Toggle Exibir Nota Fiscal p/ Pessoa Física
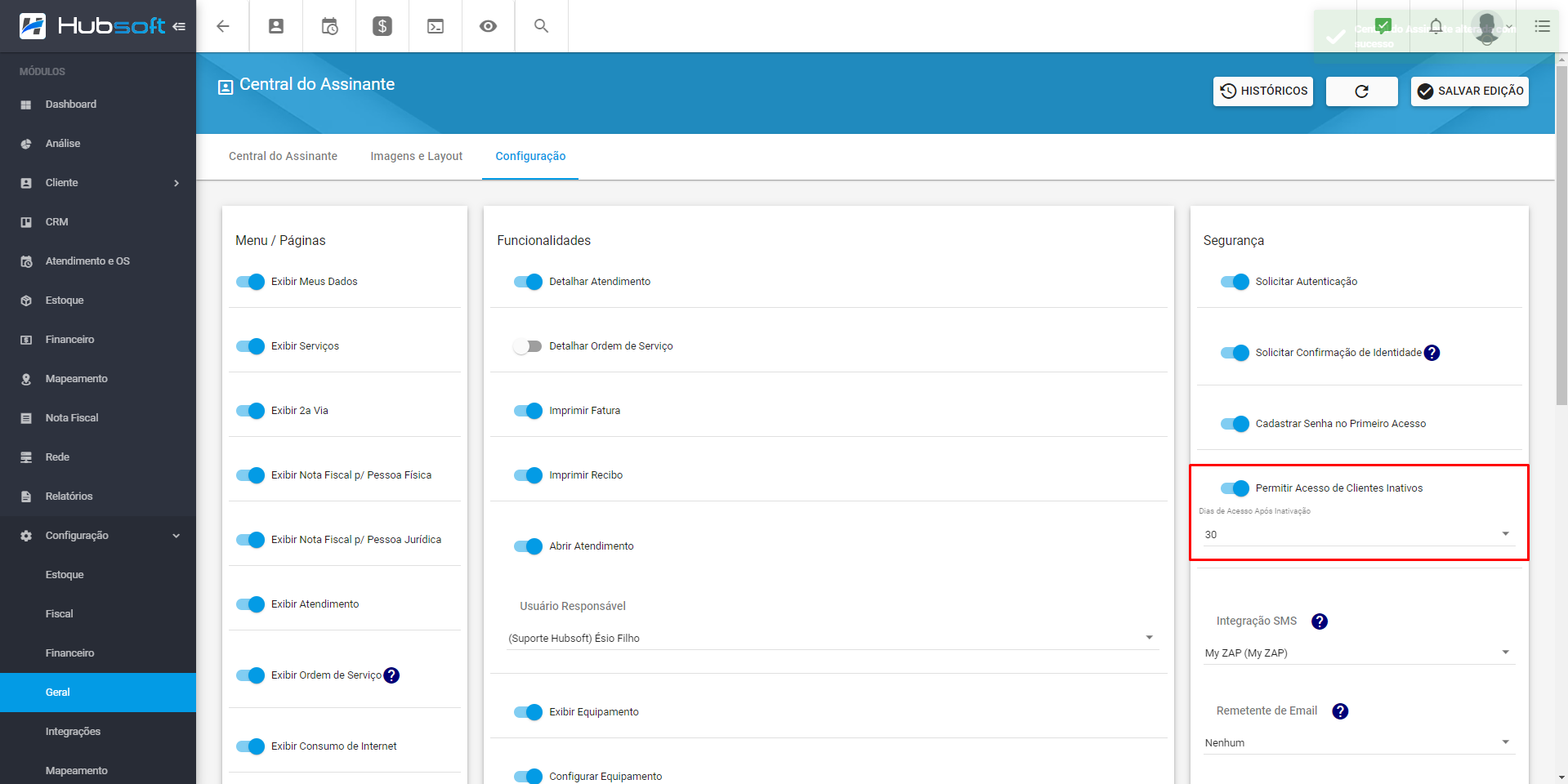Viewport: 1568px width, 784px height. coord(251,475)
